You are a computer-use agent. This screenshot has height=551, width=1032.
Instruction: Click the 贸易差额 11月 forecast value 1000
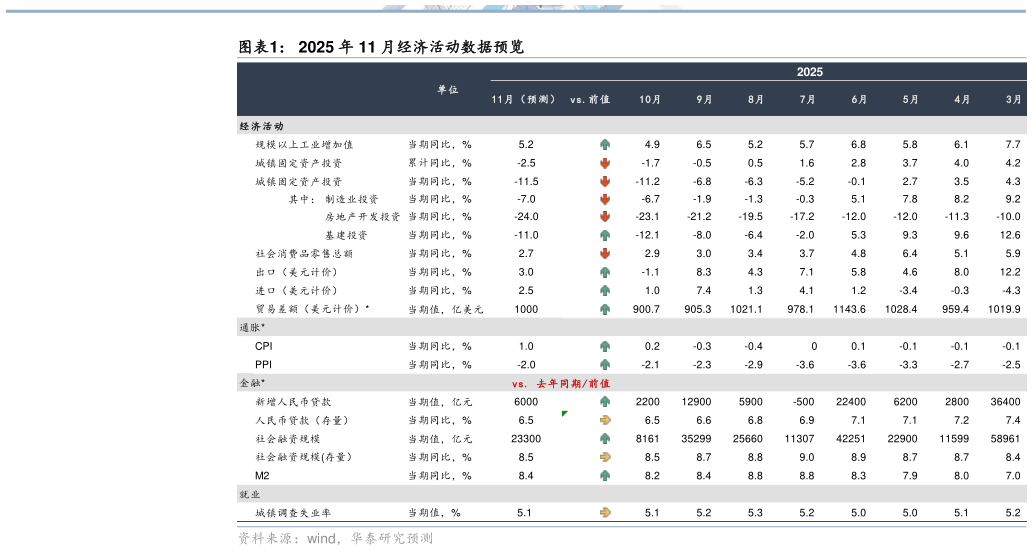(526, 310)
